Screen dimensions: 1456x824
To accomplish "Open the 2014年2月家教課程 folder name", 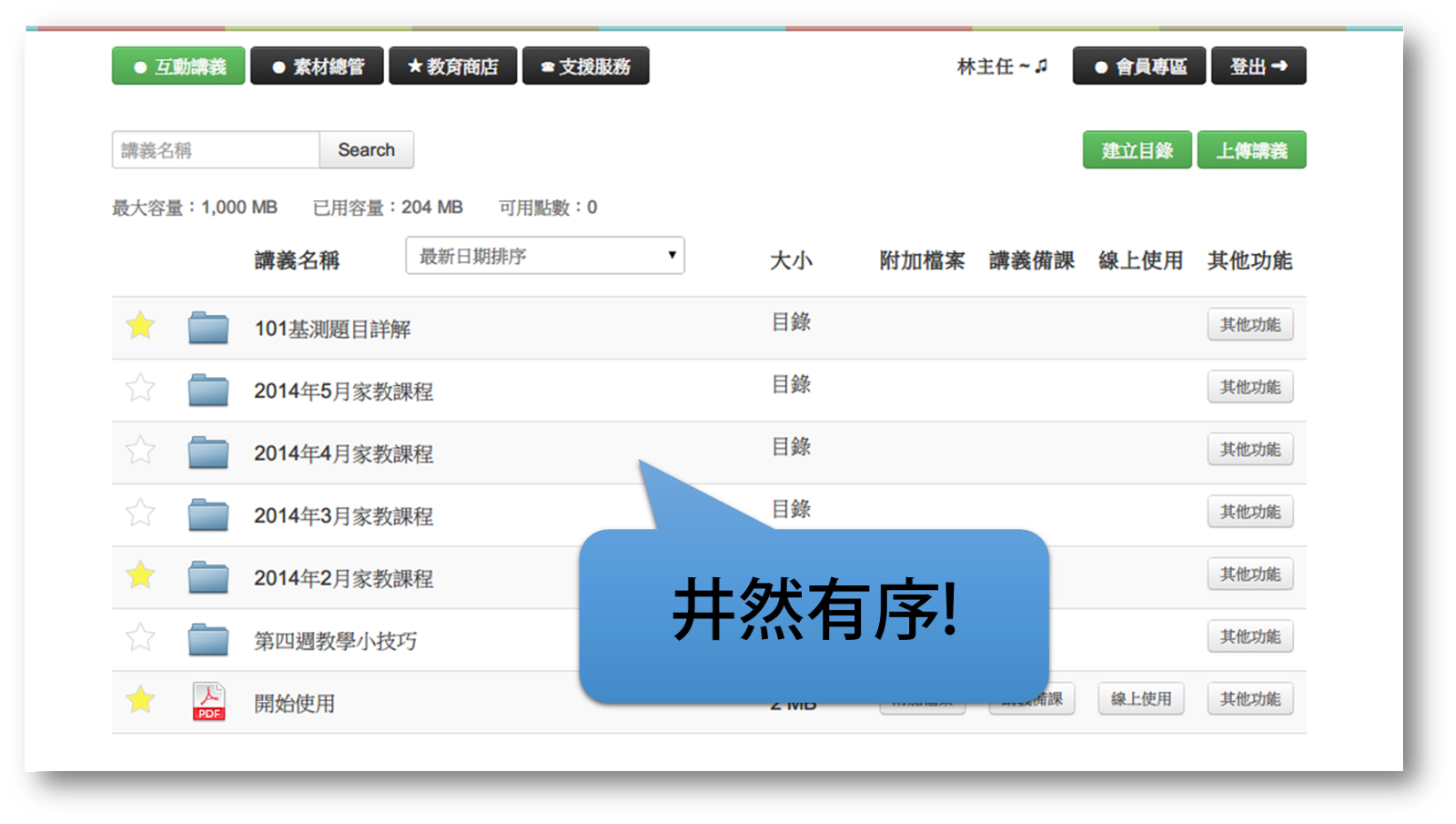I will pos(343,578).
